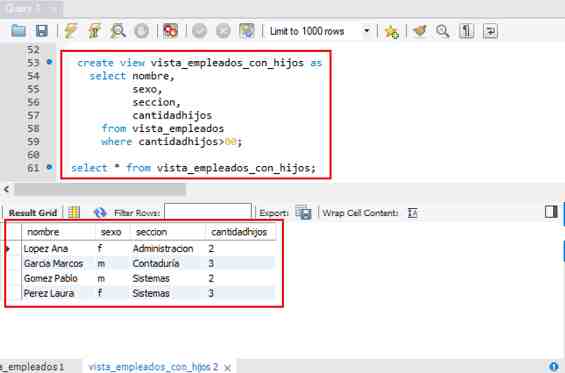Toggle stop-on-error script icon
Screen dimensions: 565x373
click(x=170, y=31)
